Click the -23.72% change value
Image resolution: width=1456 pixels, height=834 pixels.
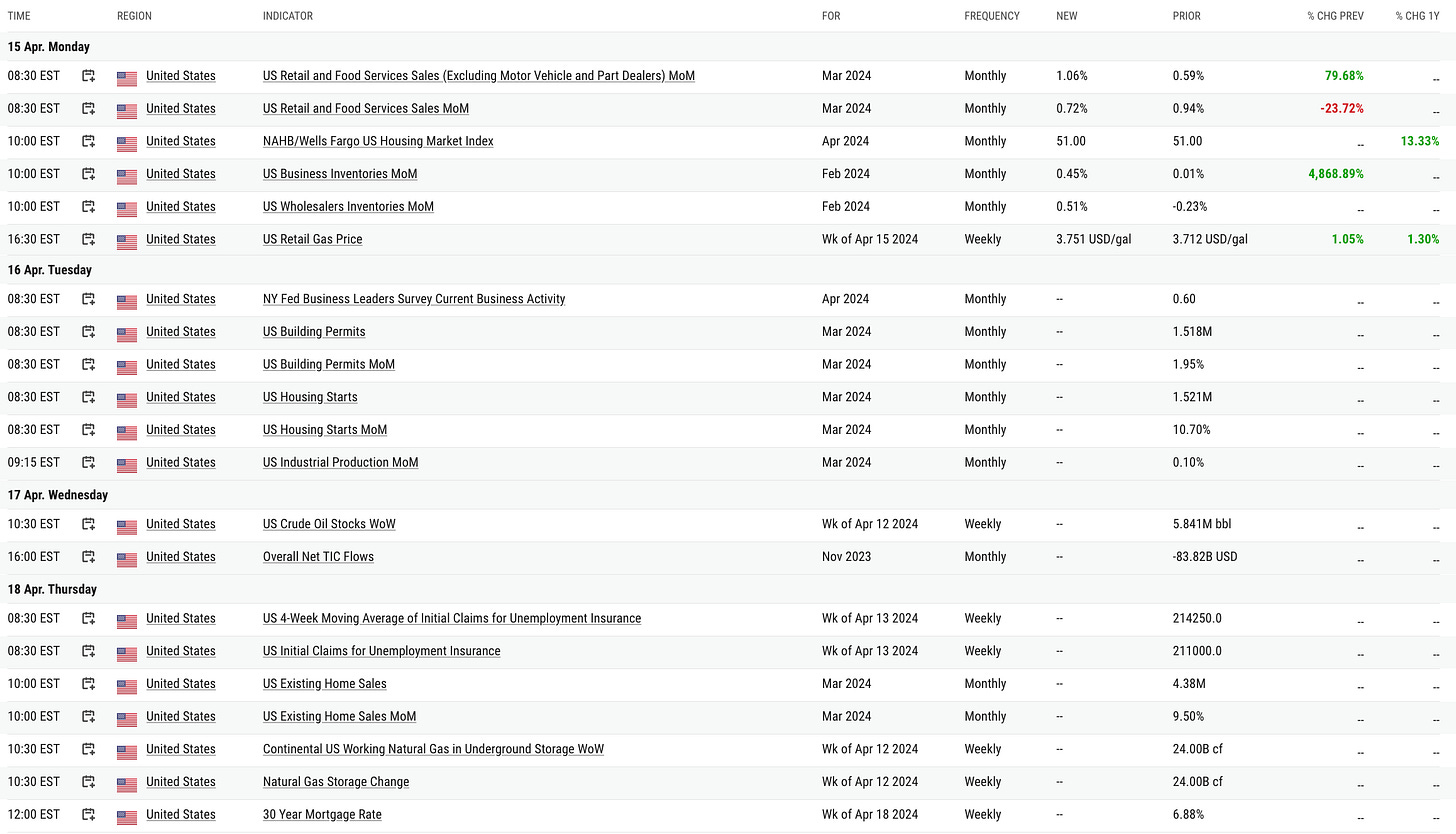1342,108
